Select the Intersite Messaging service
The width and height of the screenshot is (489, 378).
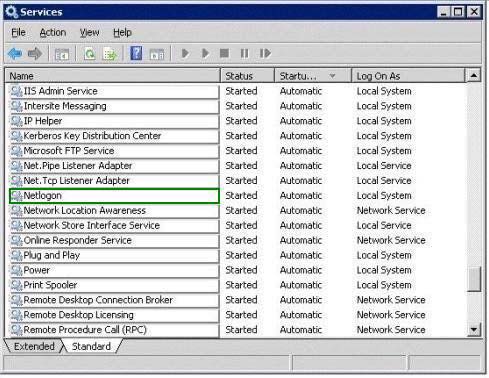click(114, 106)
